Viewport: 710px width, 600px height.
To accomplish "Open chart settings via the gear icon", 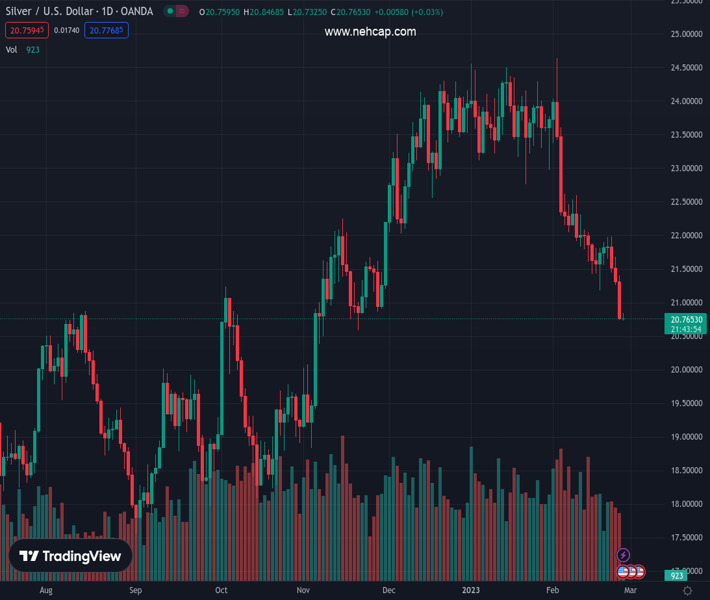I will pyautogui.click(x=687, y=590).
